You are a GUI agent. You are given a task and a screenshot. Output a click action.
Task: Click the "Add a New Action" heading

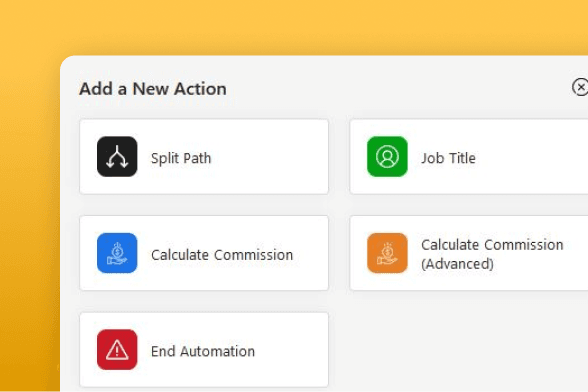click(x=153, y=89)
